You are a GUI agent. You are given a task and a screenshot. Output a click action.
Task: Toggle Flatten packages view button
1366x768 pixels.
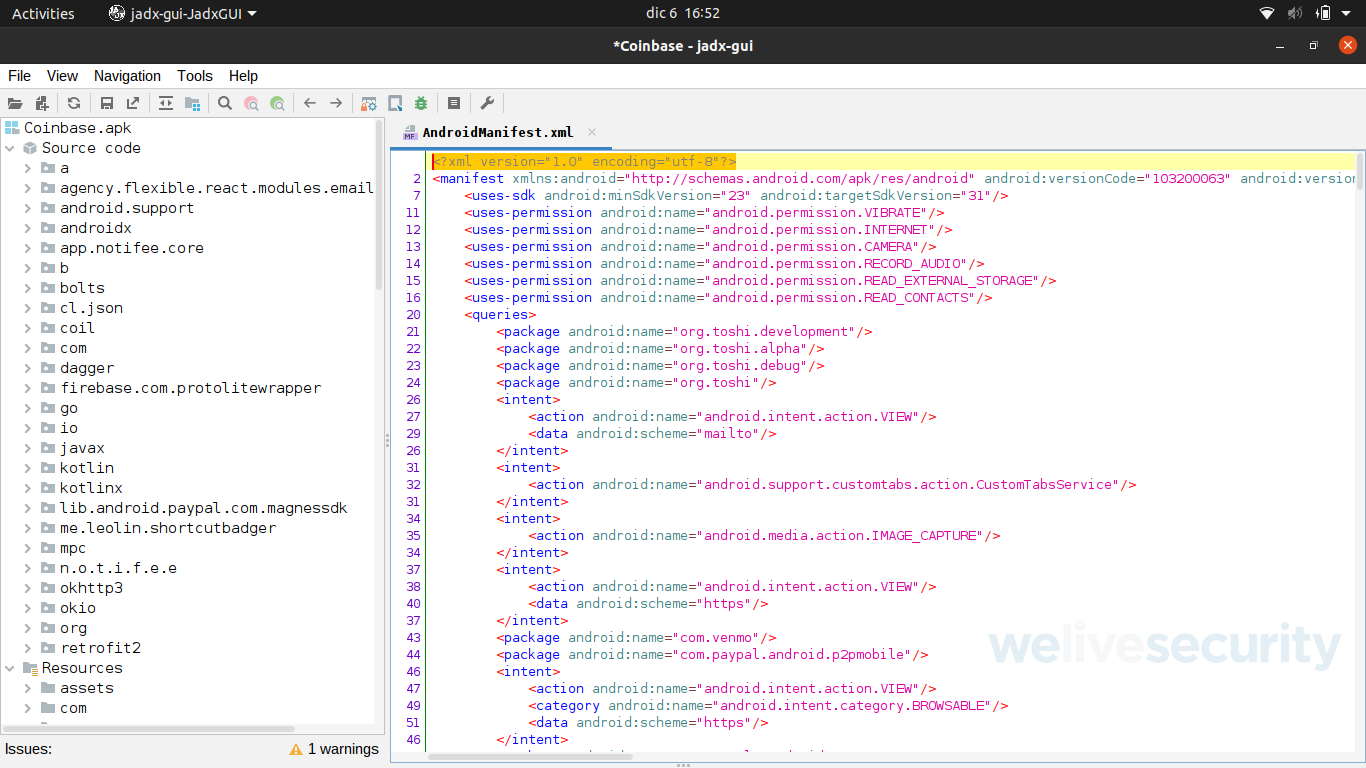point(192,103)
